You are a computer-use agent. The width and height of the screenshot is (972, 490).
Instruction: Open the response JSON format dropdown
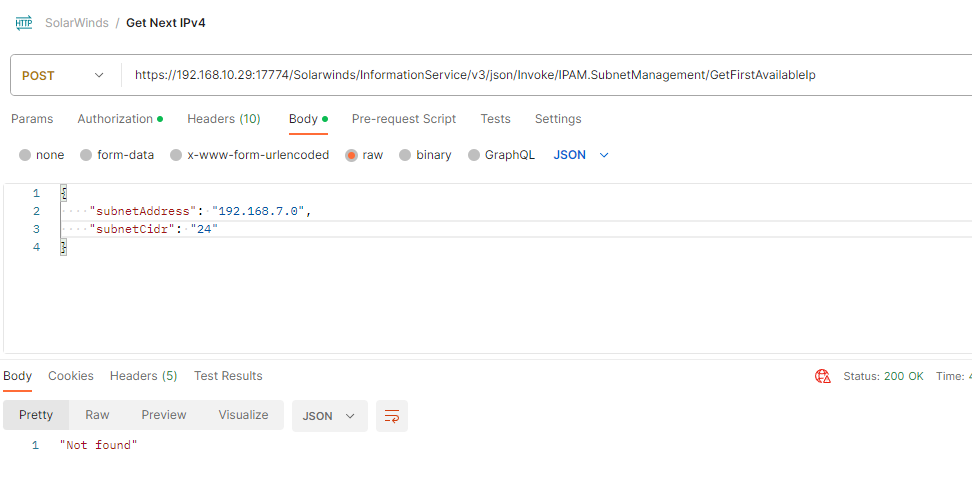(329, 416)
